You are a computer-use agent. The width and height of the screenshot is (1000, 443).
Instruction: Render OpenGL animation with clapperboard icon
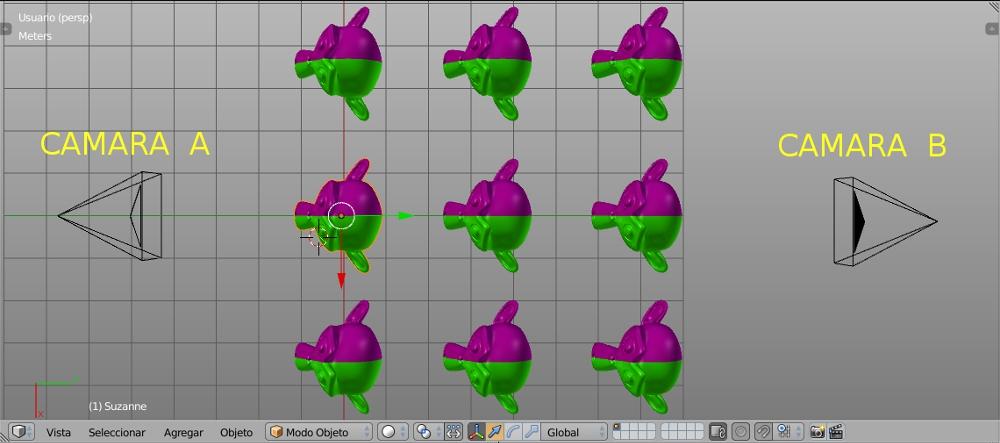(x=836, y=432)
